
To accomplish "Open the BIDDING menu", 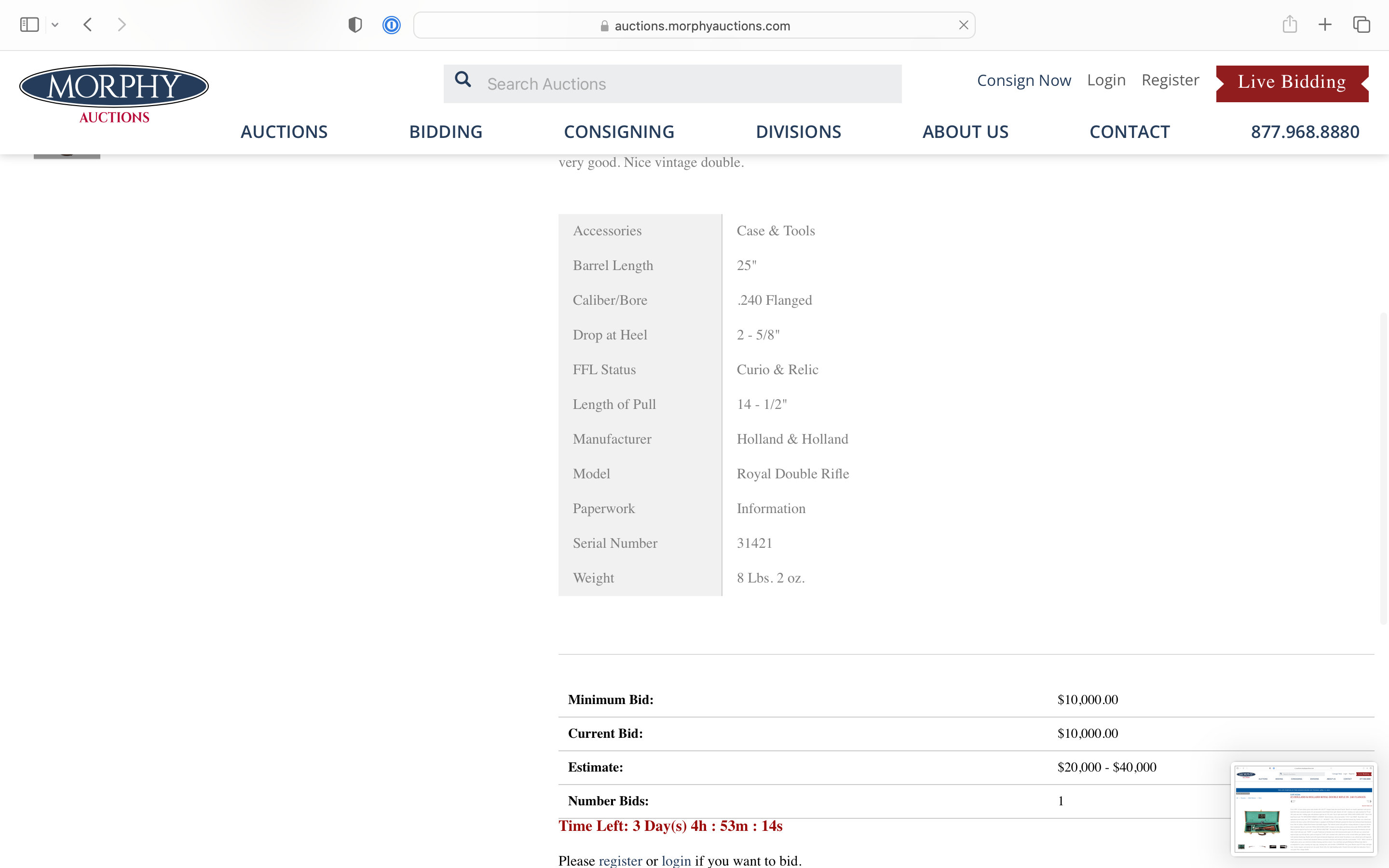I will (446, 132).
